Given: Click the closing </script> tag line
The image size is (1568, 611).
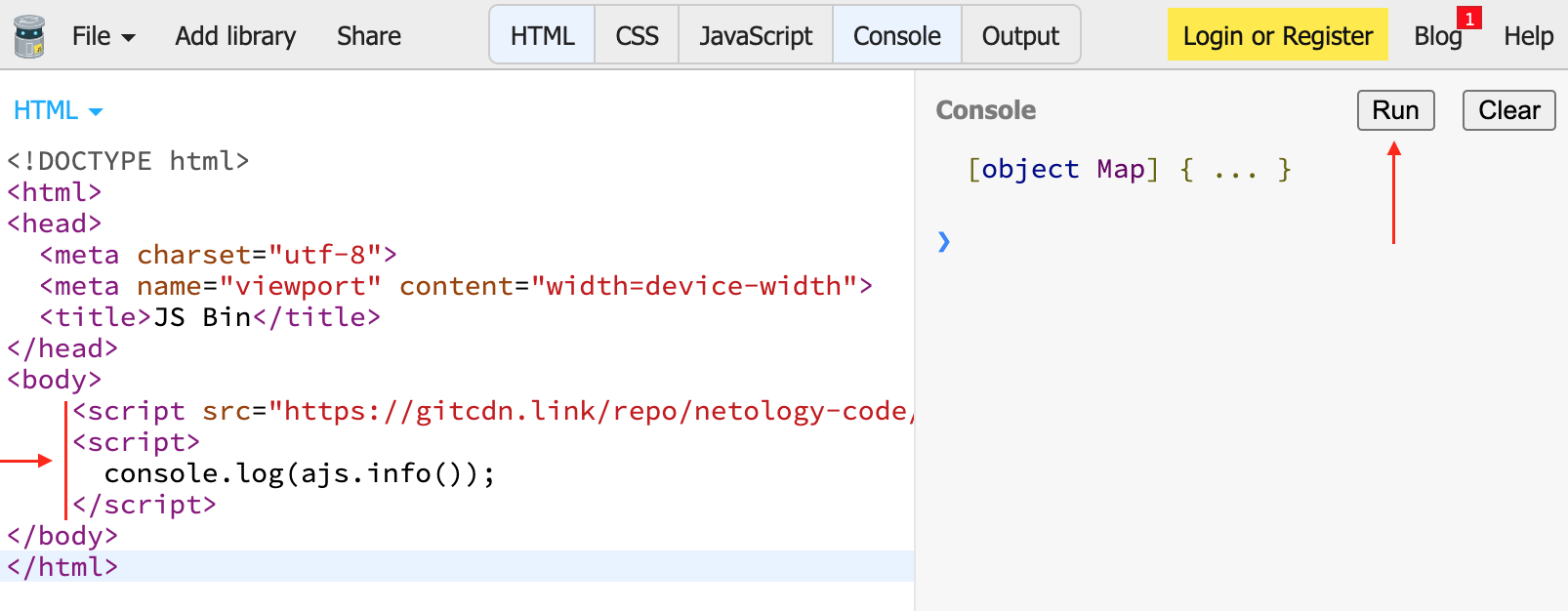Looking at the screenshot, I should [144, 505].
